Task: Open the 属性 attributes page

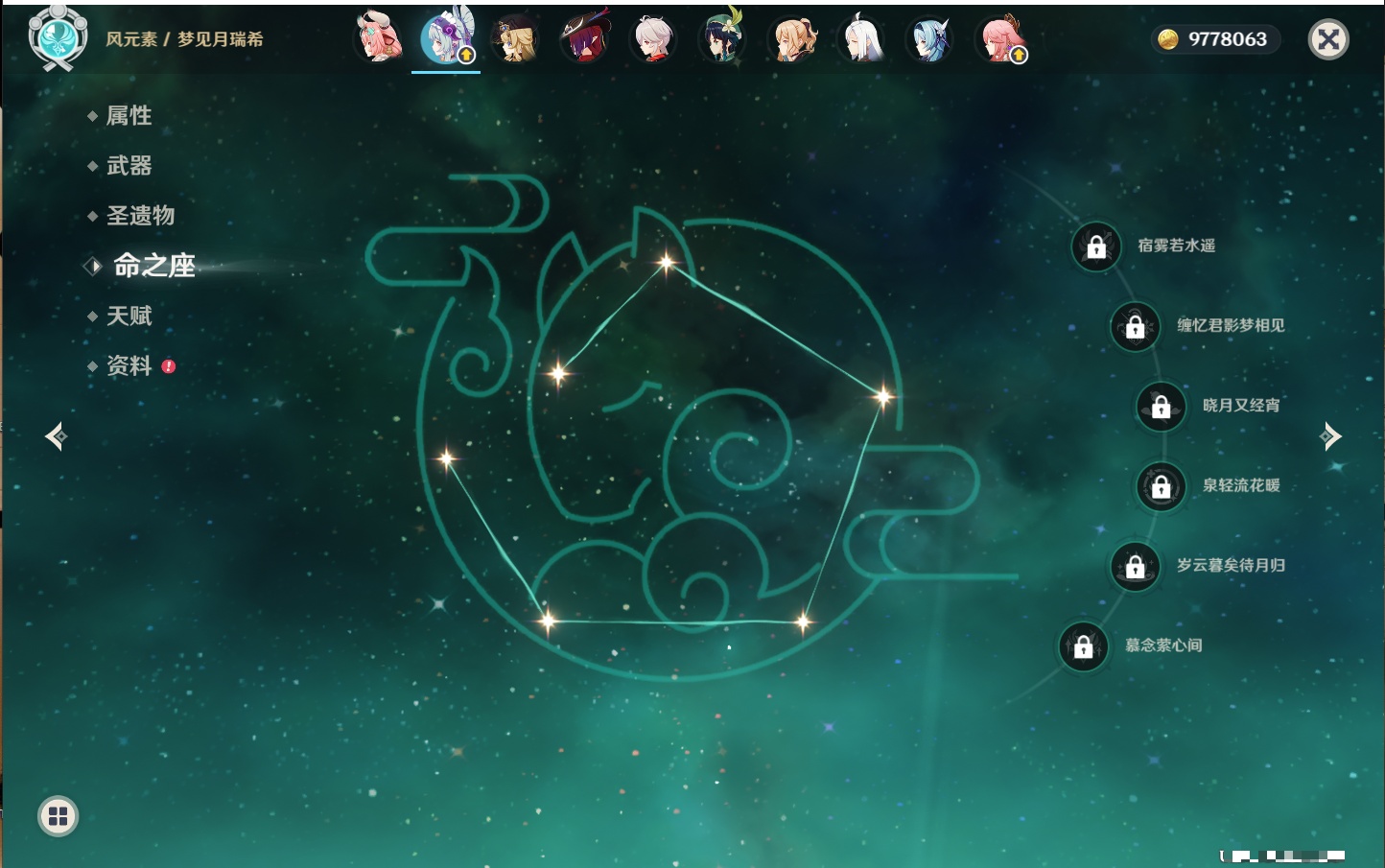Action: (129, 116)
